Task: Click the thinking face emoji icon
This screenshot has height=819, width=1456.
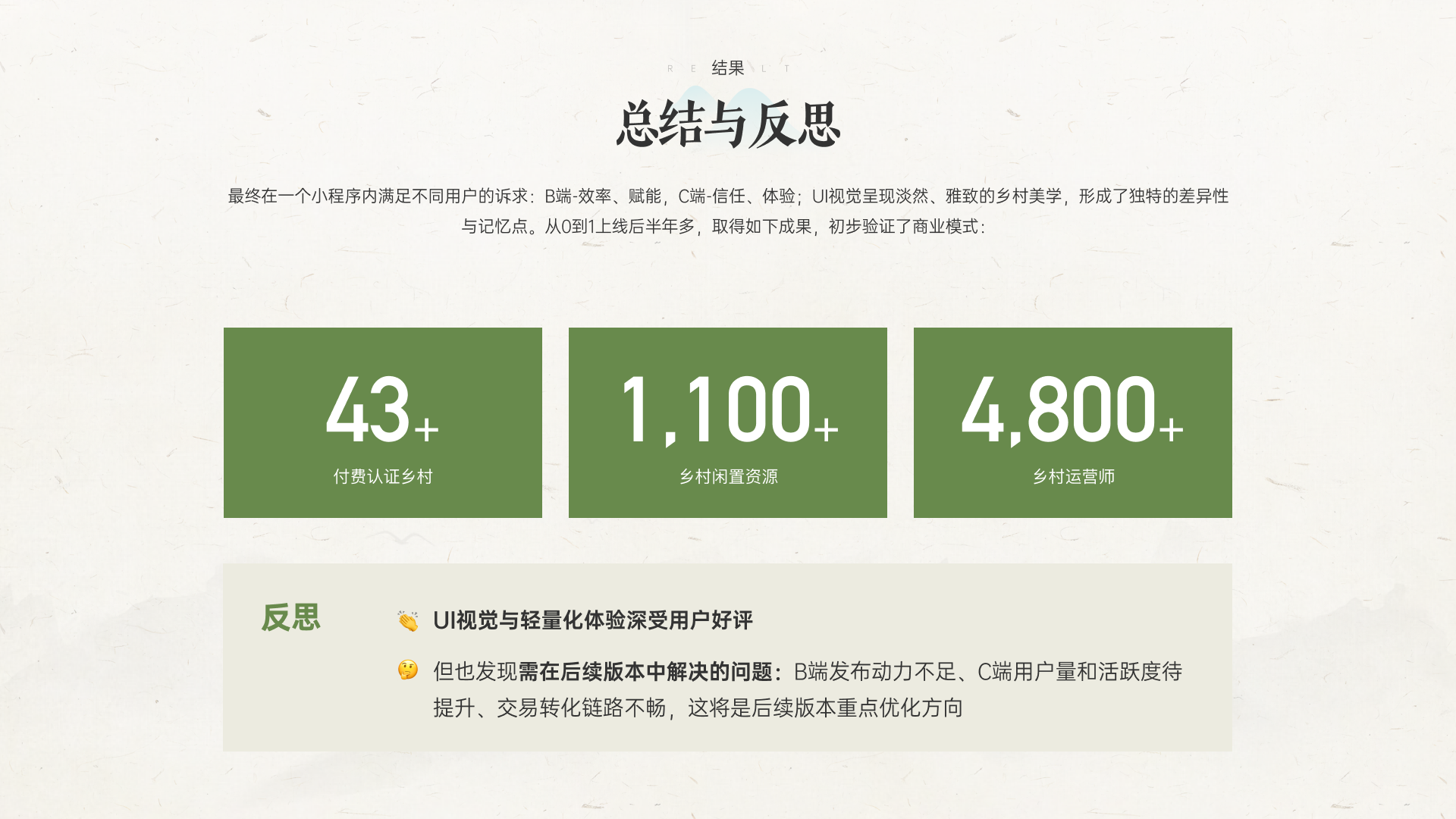Action: [x=408, y=670]
